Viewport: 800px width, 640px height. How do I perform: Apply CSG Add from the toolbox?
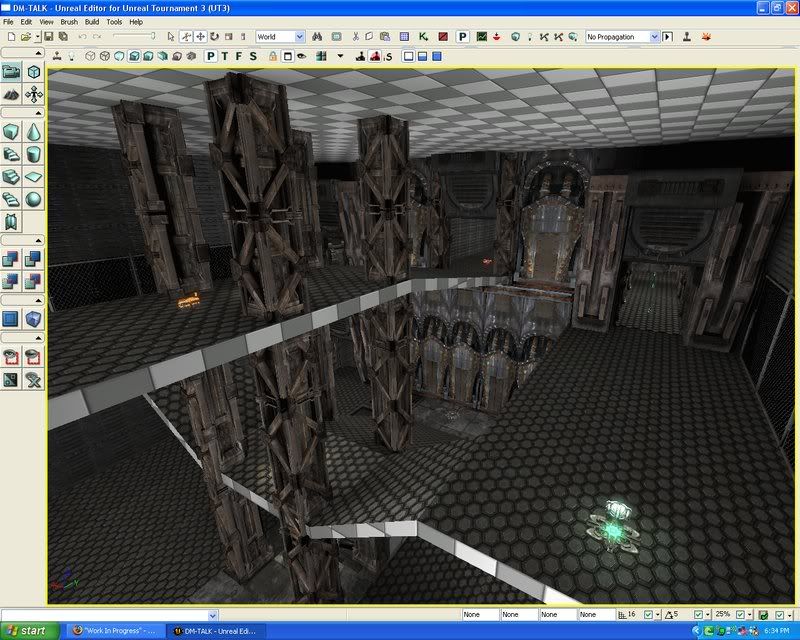11,259
